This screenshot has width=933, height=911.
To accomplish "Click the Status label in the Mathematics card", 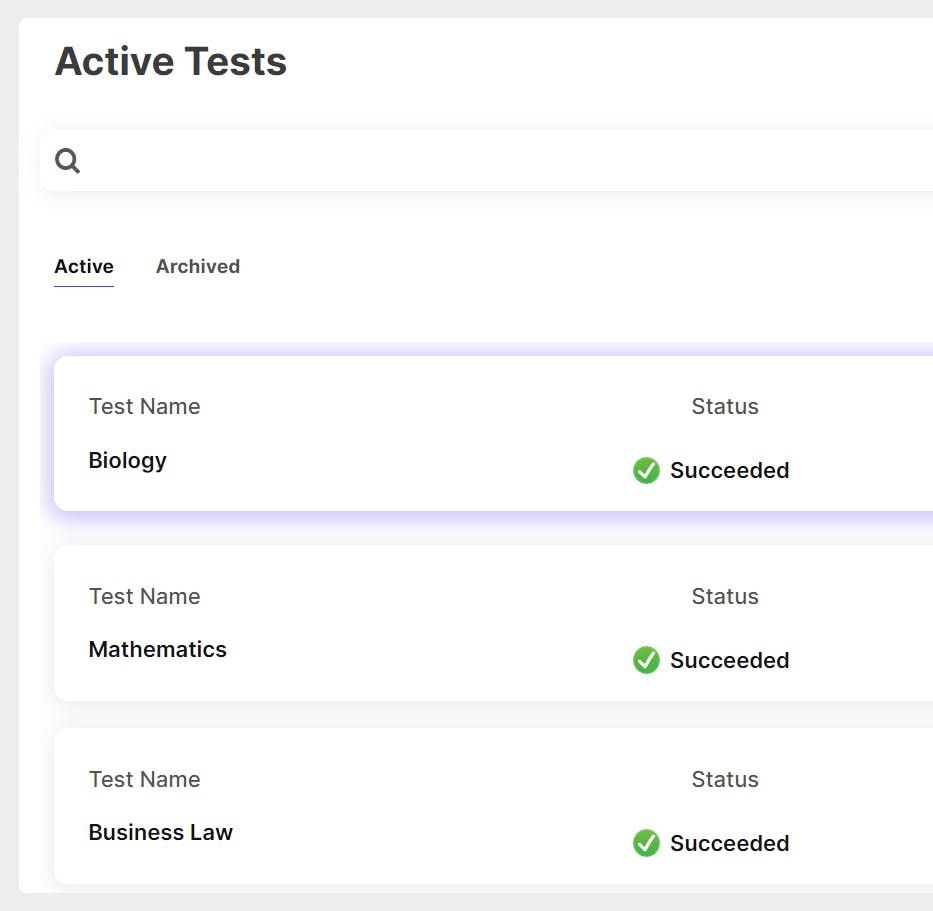I will (725, 596).
